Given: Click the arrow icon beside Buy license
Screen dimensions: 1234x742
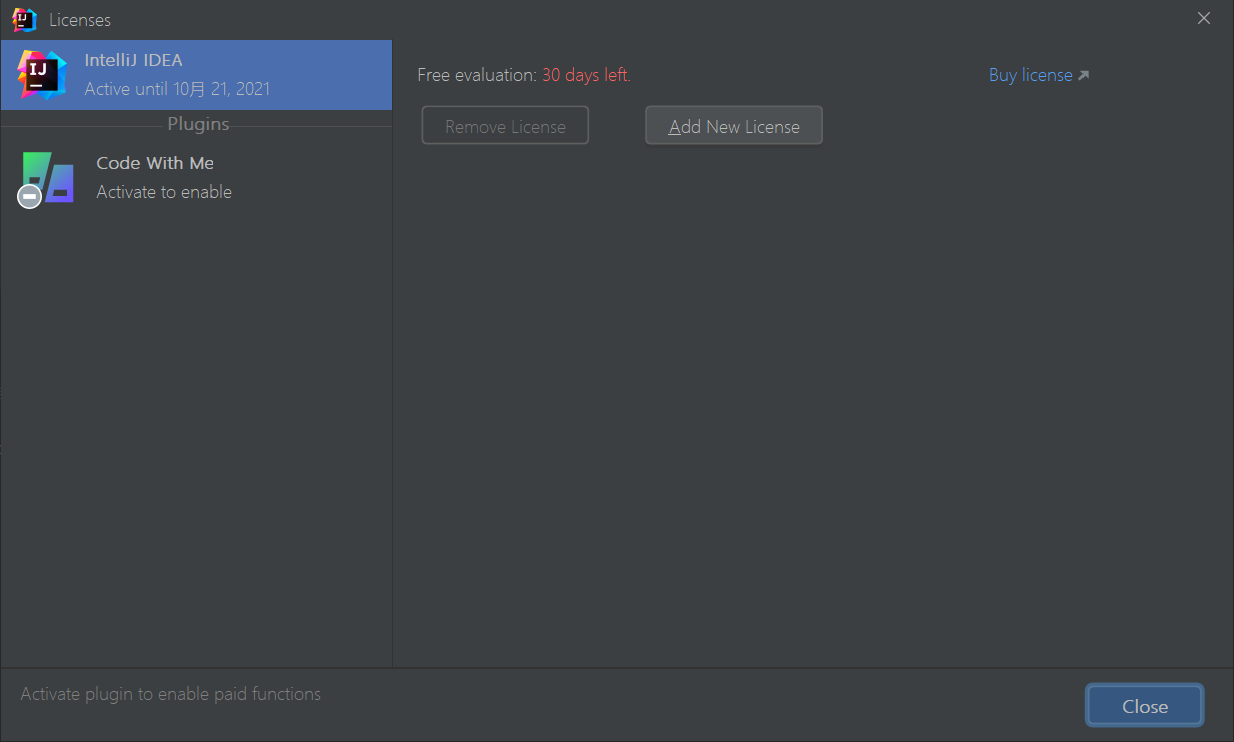Looking at the screenshot, I should [x=1083, y=75].
